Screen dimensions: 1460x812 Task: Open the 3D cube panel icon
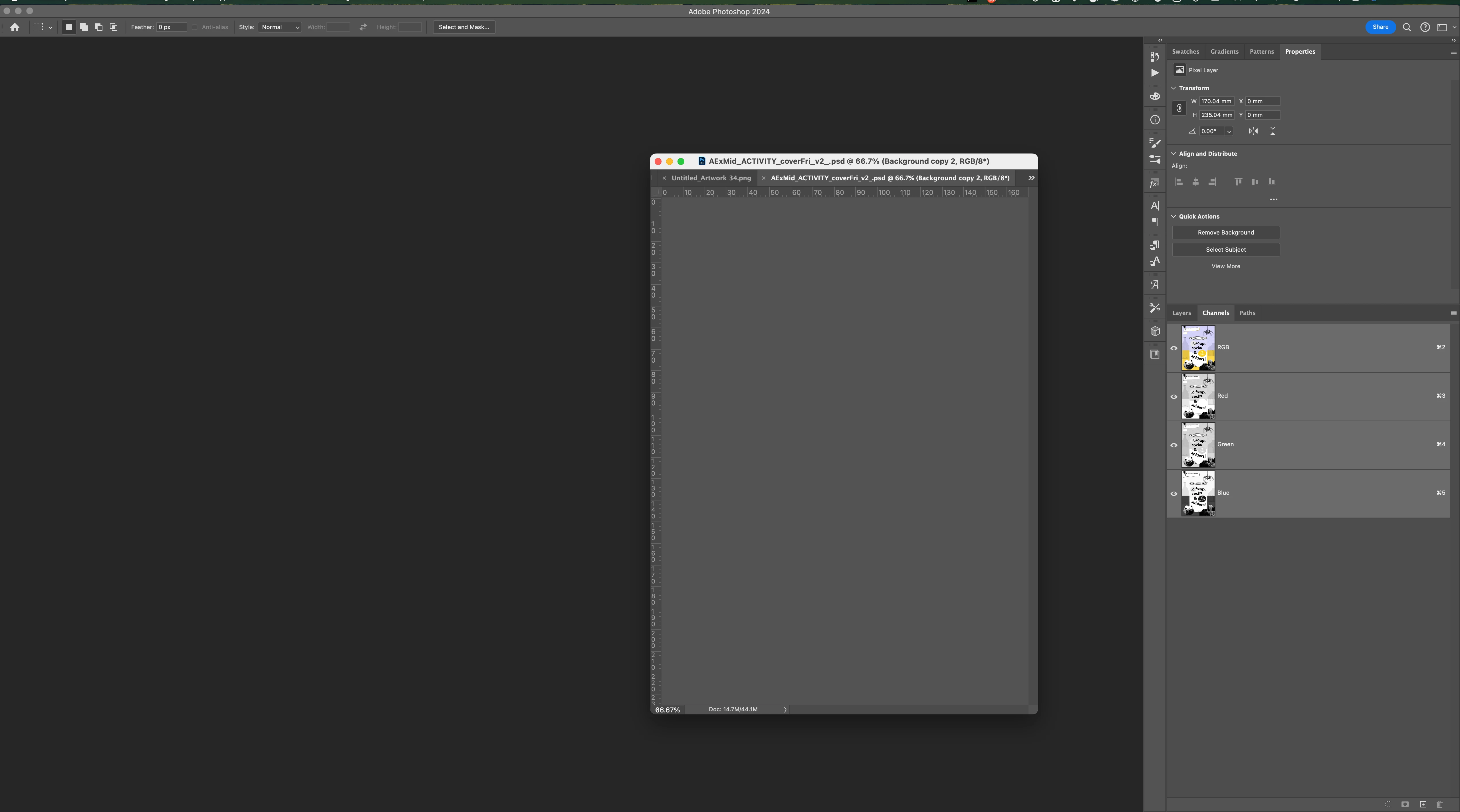pyautogui.click(x=1155, y=332)
